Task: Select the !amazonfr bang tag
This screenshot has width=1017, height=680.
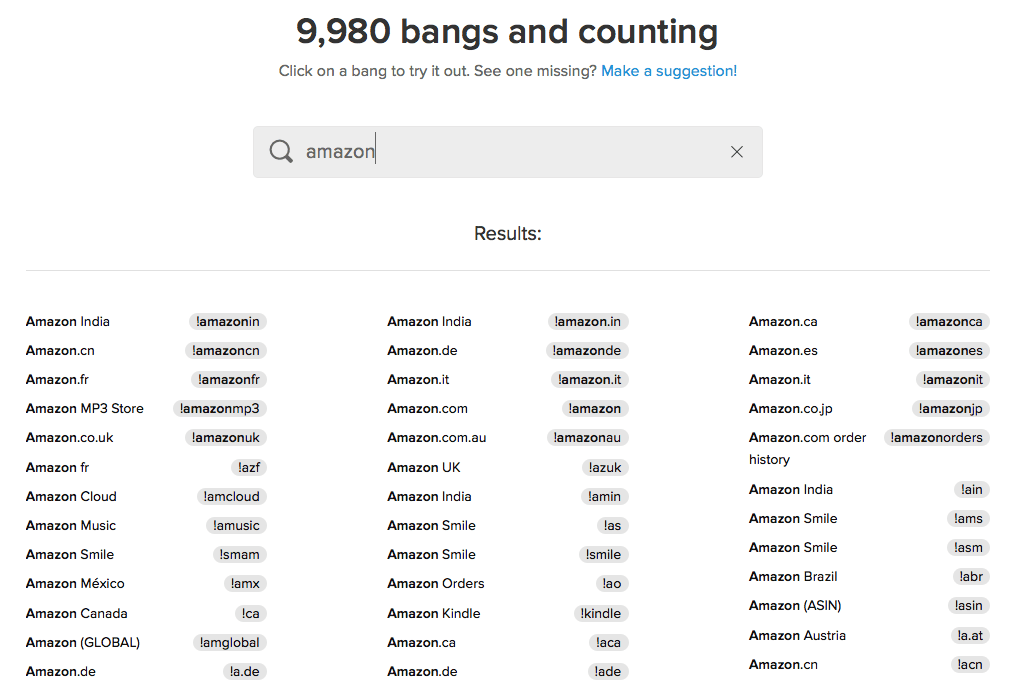Action: (229, 380)
